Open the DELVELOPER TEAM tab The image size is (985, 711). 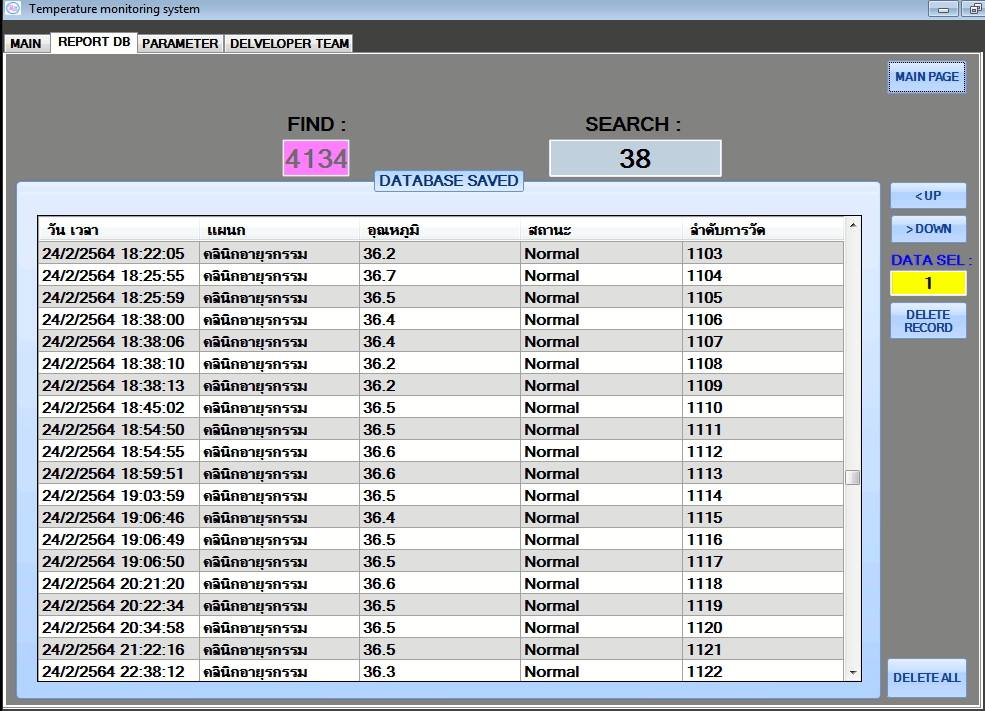[289, 44]
